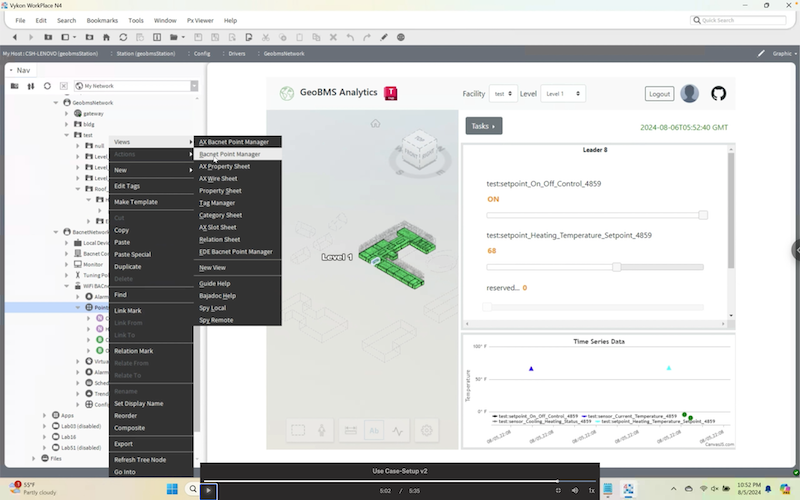This screenshot has width=800, height=500.
Task: Click the Windows Start button on taskbar
Action: [x=172, y=489]
